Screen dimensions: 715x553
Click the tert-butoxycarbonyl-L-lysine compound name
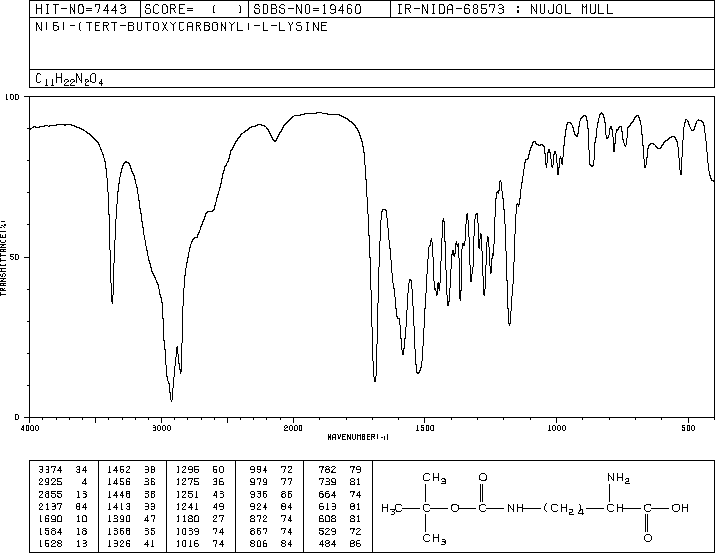(x=181, y=27)
